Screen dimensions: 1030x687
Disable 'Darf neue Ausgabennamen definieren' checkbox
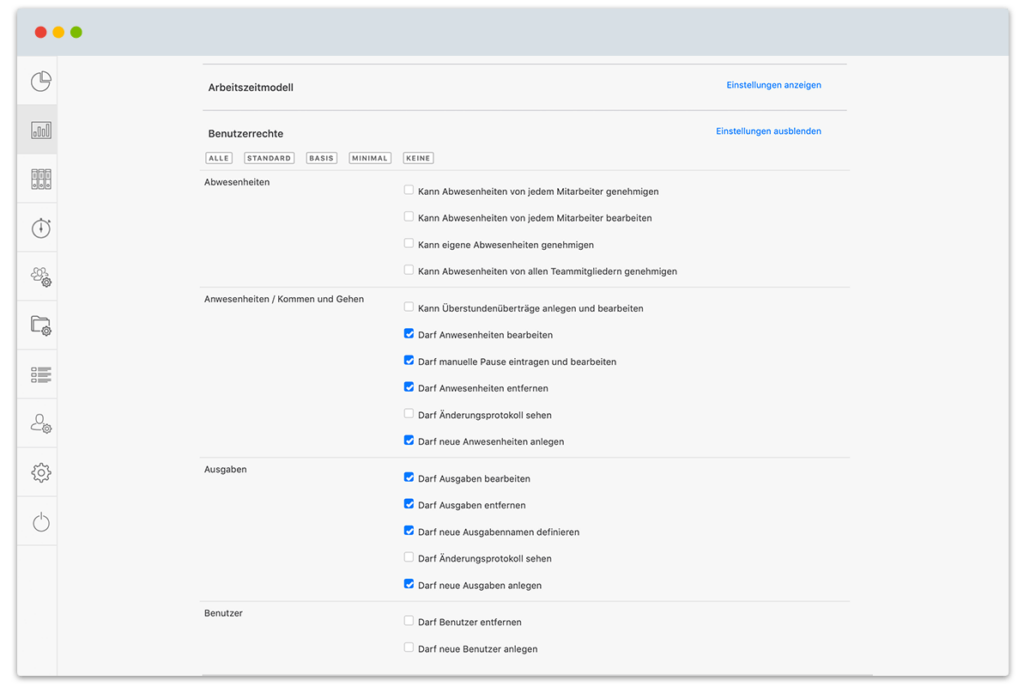[x=409, y=531]
